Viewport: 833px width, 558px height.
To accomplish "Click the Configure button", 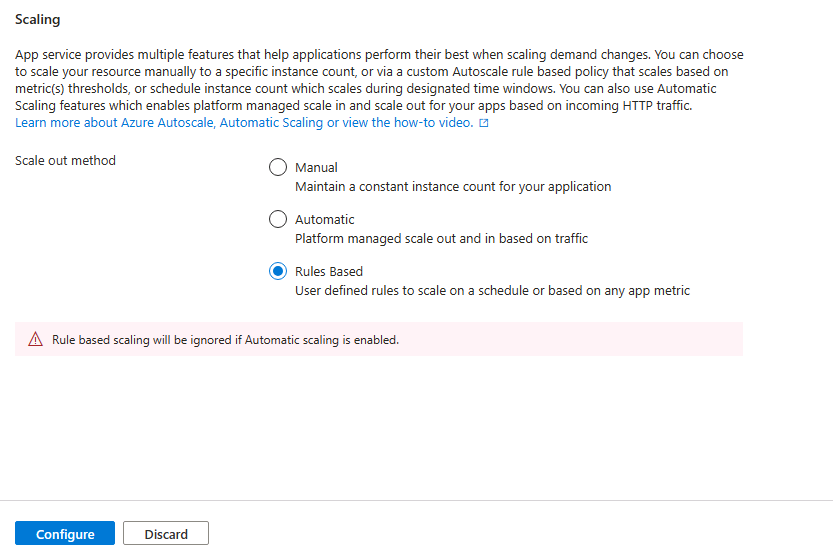I will [65, 534].
